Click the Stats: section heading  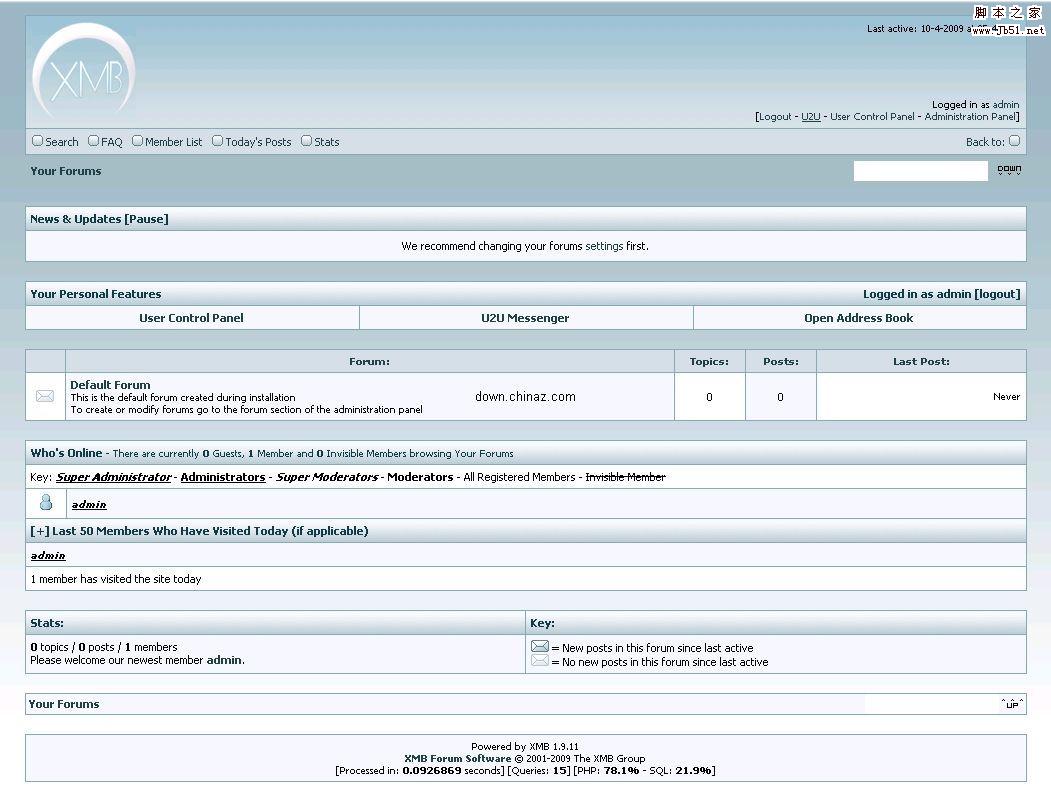click(x=47, y=623)
